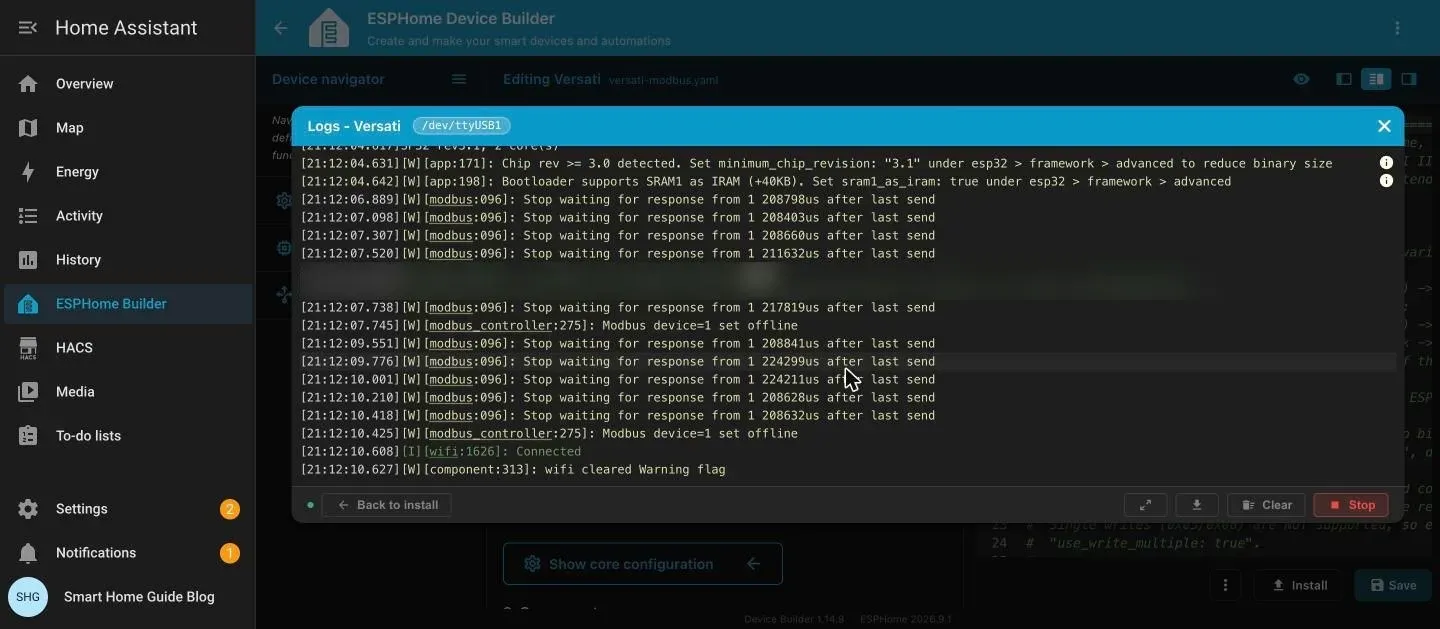Click the Device navigator heading

click(x=328, y=79)
